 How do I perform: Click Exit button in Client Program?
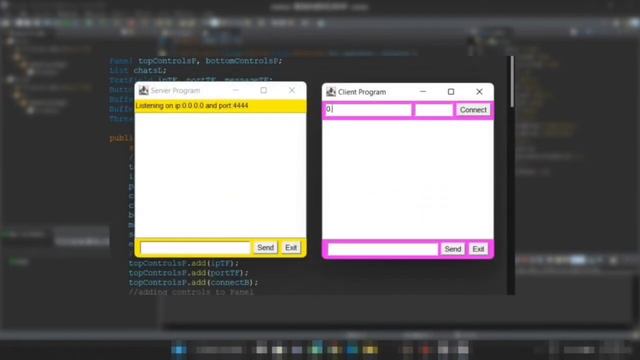coord(478,249)
